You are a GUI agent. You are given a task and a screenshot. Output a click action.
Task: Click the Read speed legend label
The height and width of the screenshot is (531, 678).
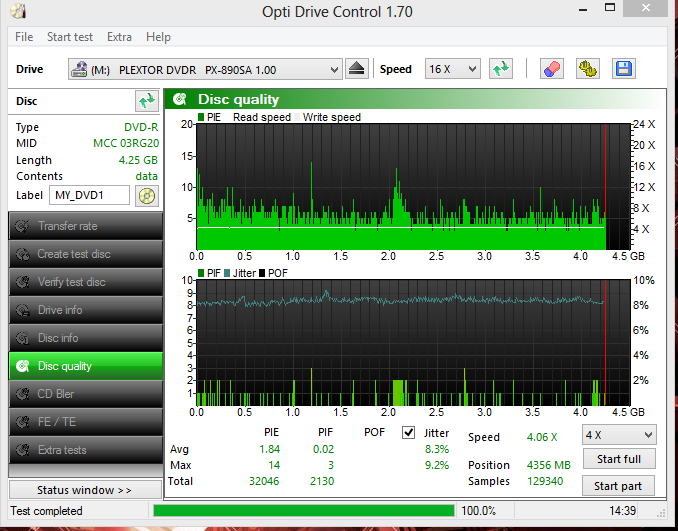[x=262, y=117]
